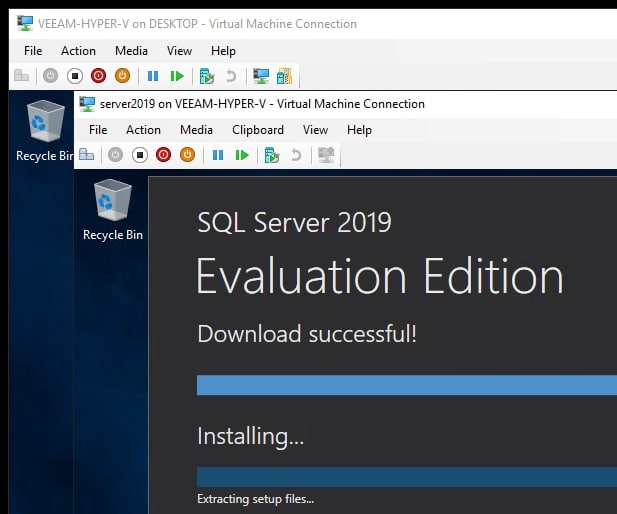Click orange Save icon in server2019 toolbar
The width and height of the screenshot is (617, 514).
tap(187, 155)
